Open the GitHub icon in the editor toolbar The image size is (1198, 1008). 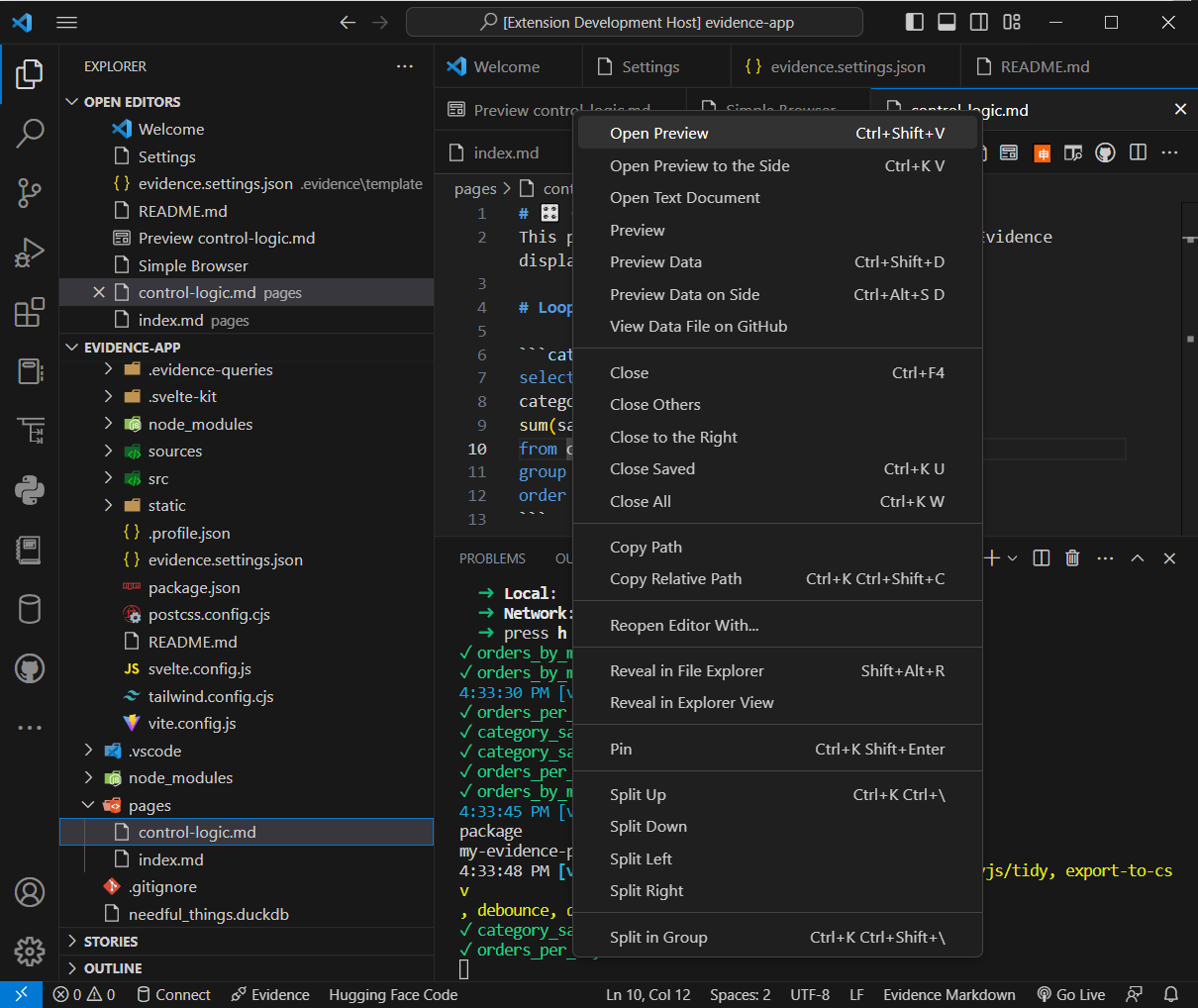tap(1104, 152)
